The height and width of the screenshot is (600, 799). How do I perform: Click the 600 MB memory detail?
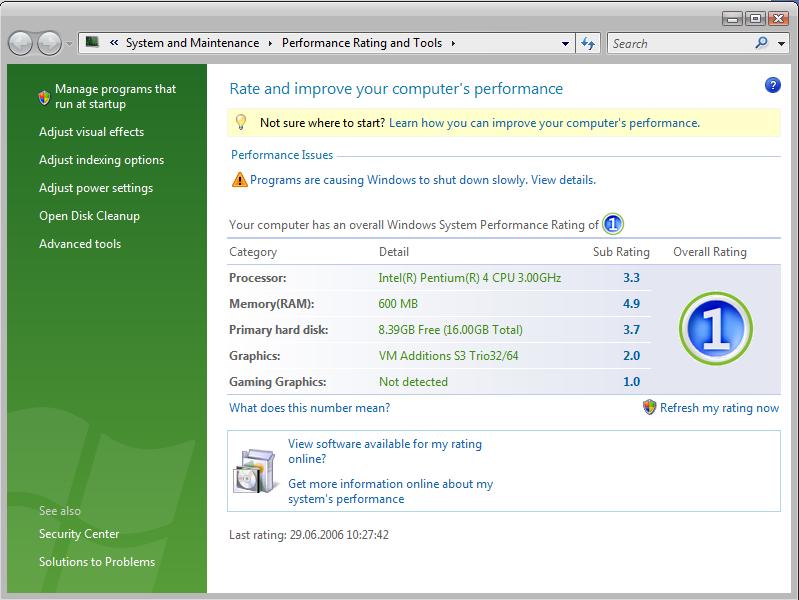pos(398,304)
